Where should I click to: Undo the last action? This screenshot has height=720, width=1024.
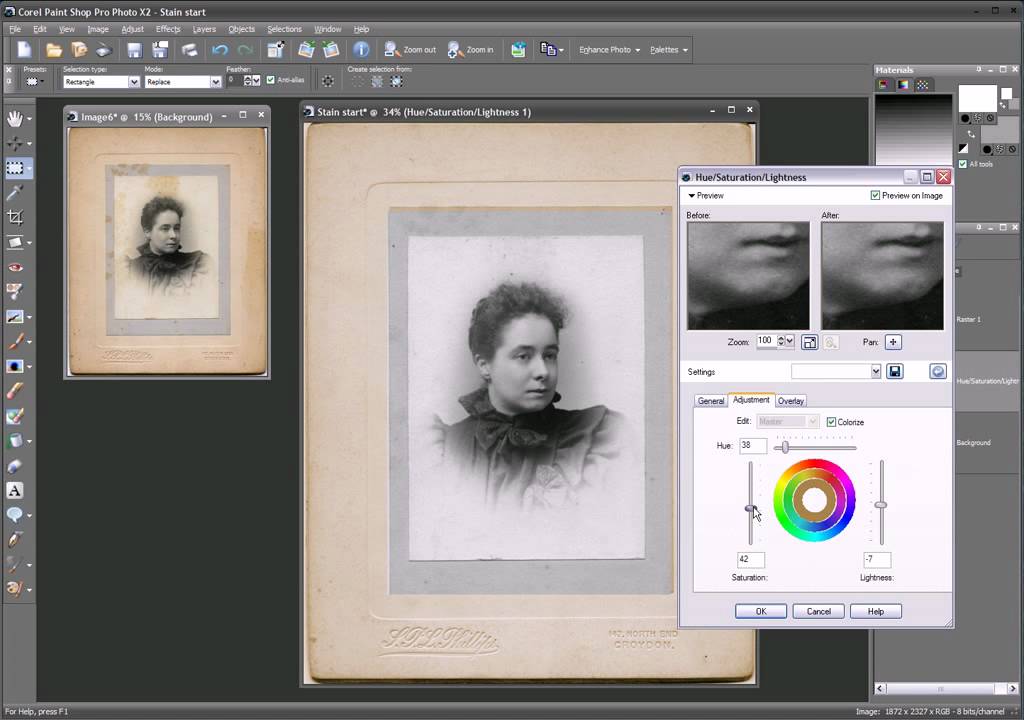[220, 50]
